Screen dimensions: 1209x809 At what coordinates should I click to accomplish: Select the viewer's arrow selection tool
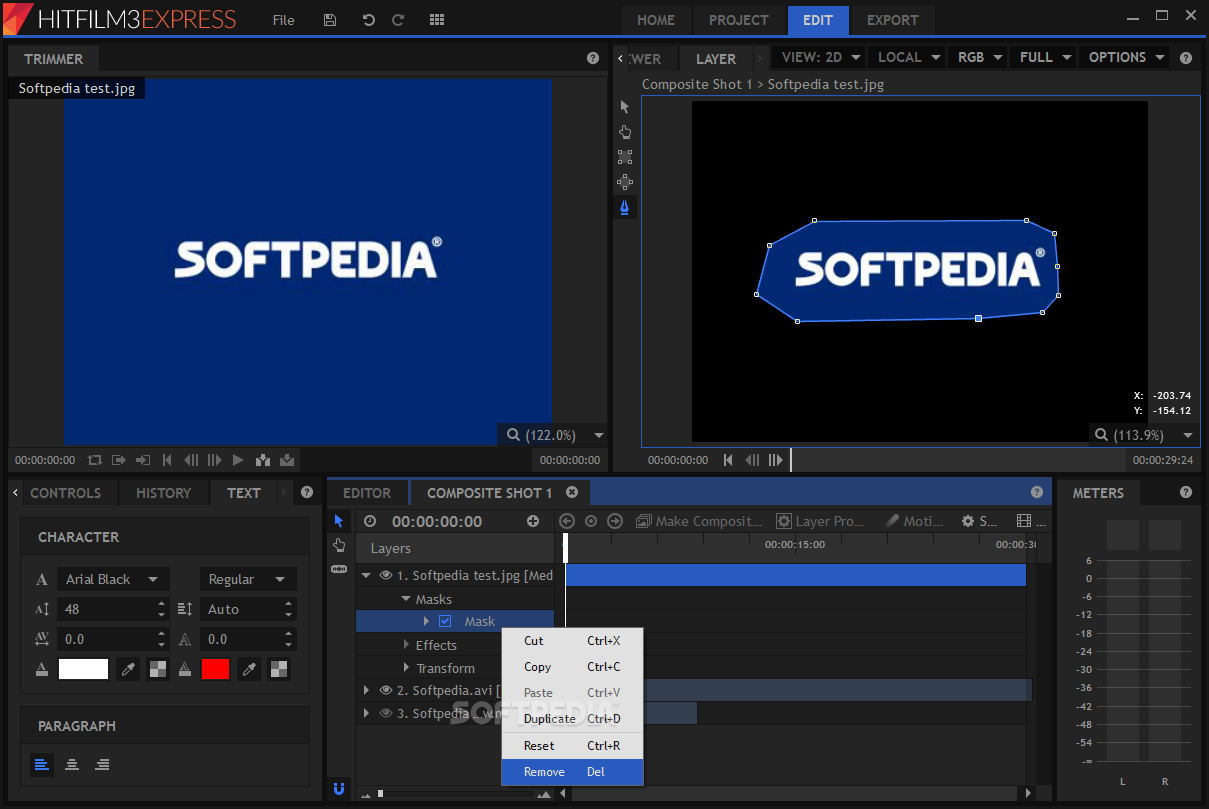click(x=625, y=107)
